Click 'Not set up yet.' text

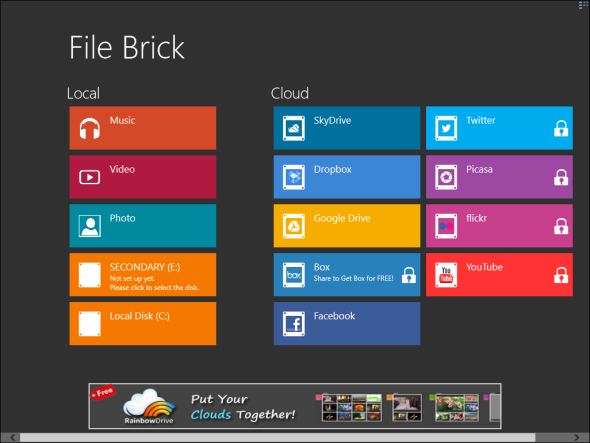[x=132, y=279]
